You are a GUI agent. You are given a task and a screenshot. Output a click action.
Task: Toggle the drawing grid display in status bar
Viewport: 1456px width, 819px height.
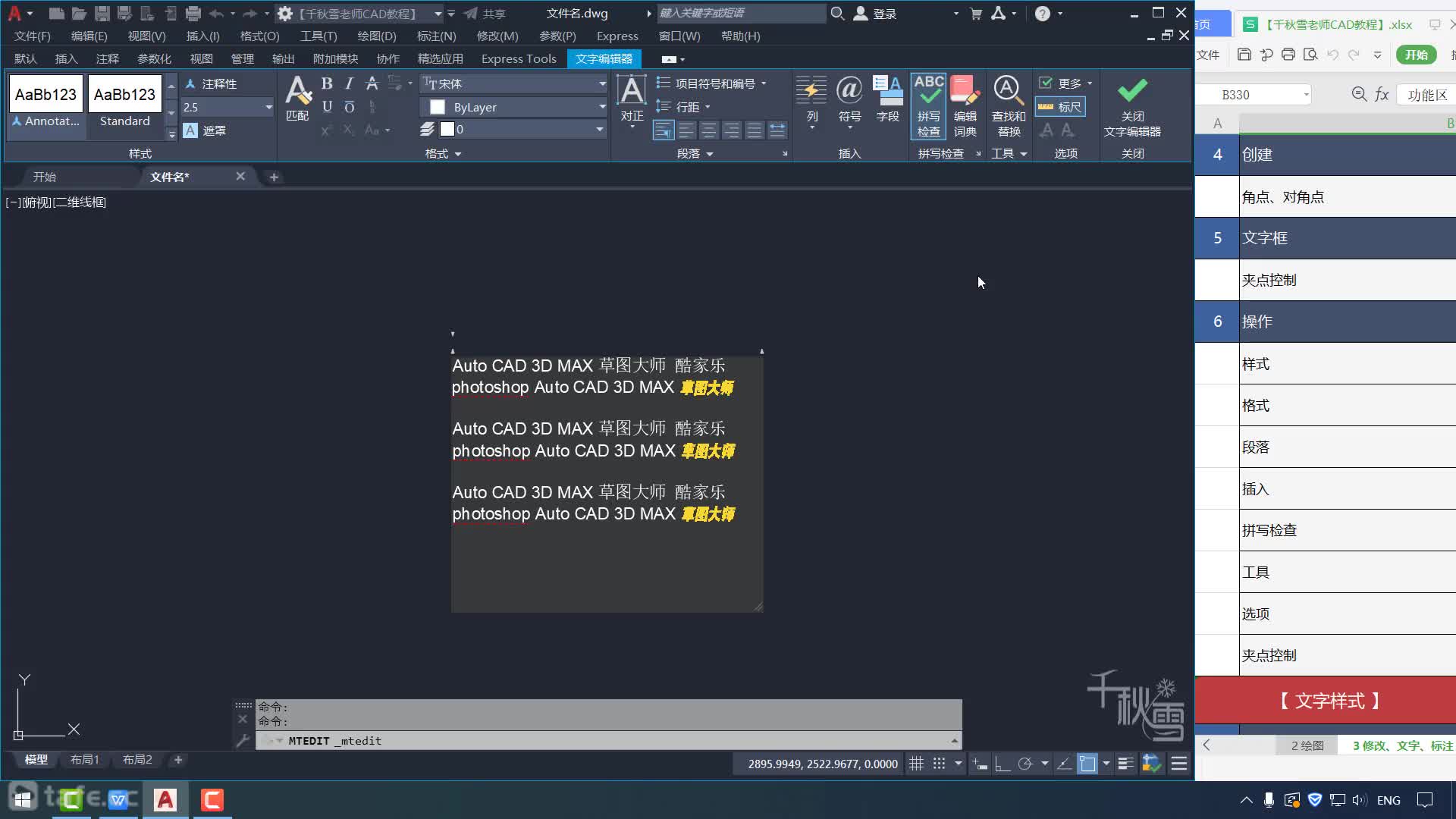[916, 764]
